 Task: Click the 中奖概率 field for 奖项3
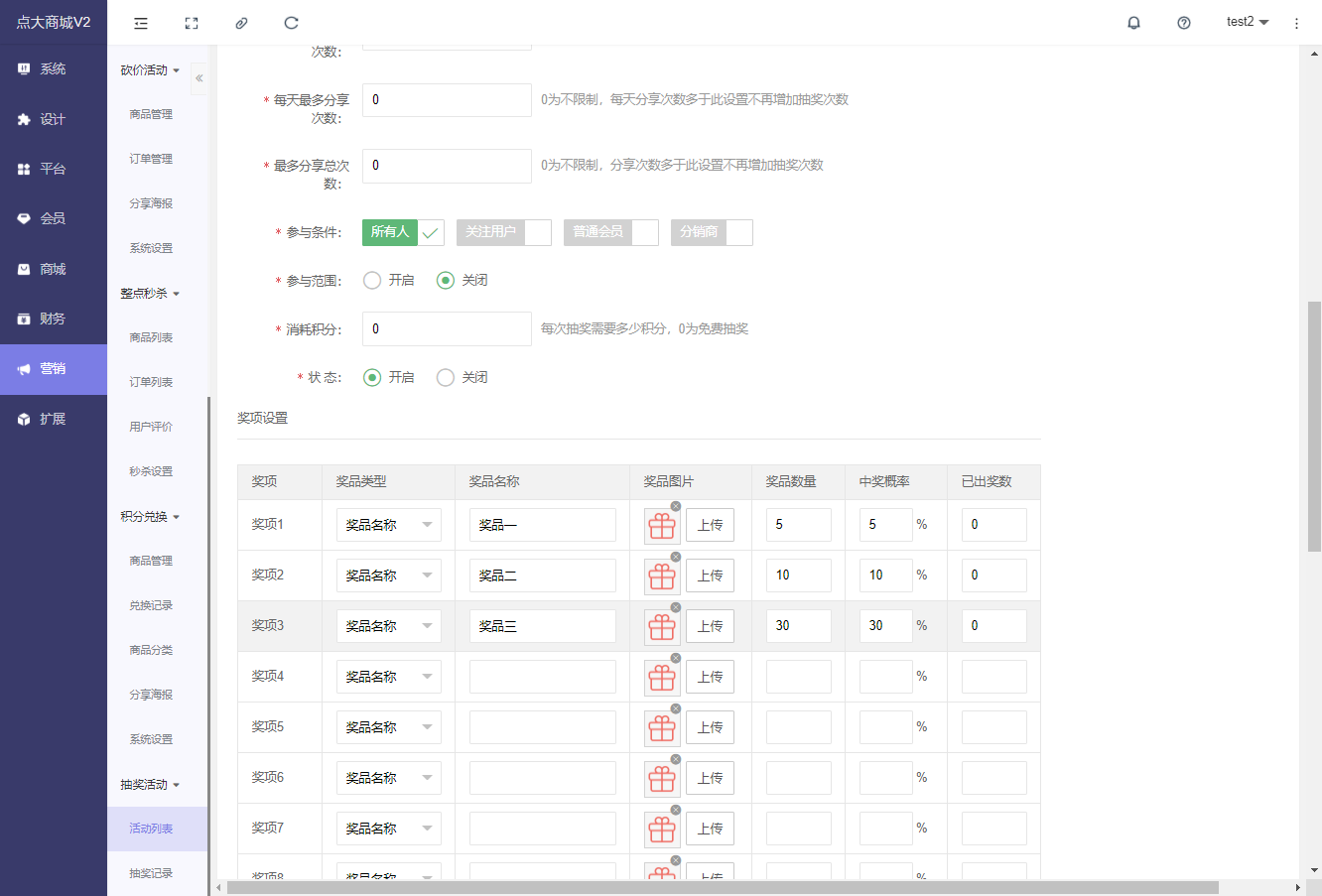point(885,626)
